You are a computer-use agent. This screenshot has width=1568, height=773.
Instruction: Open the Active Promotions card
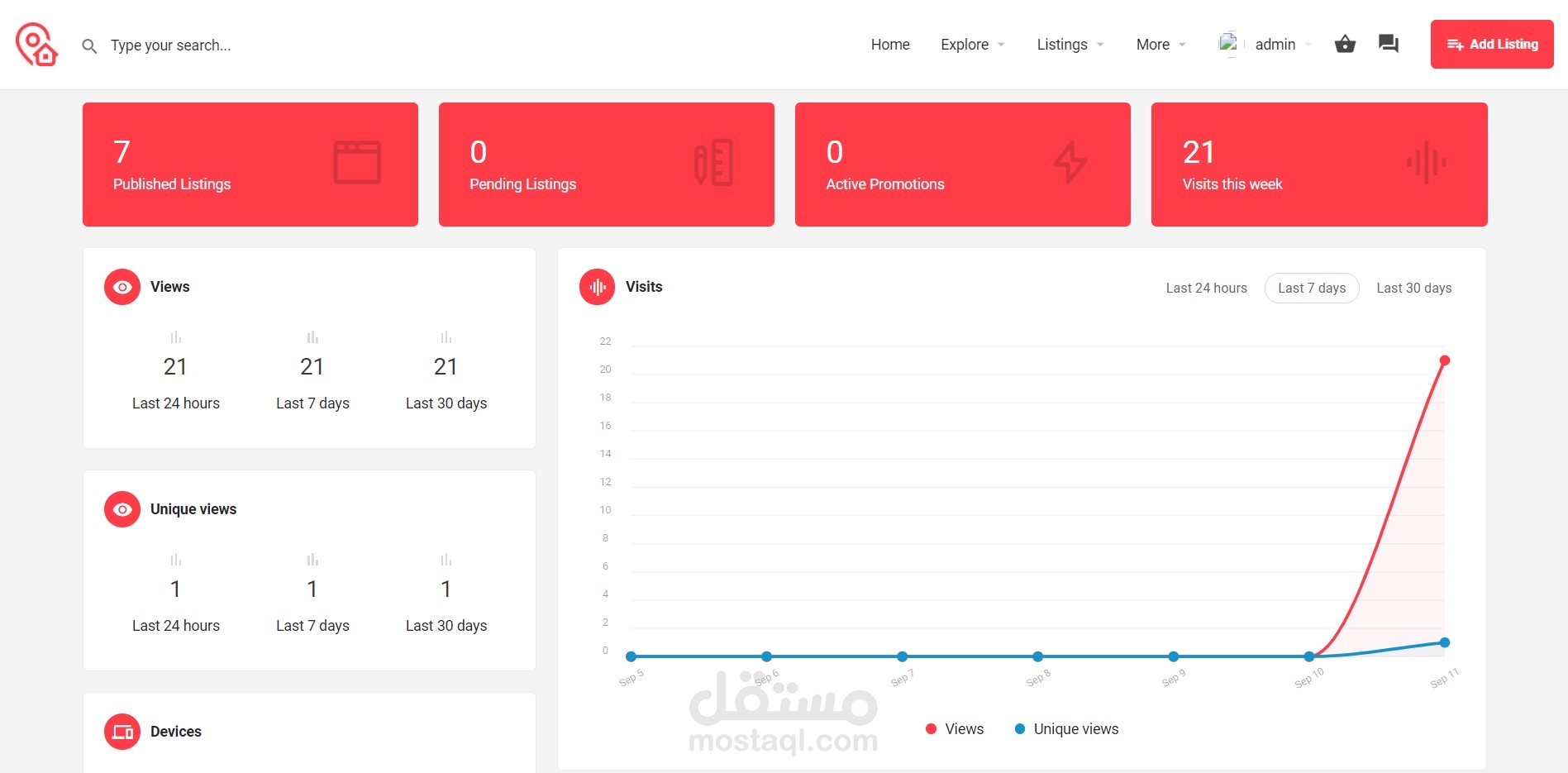coord(963,165)
